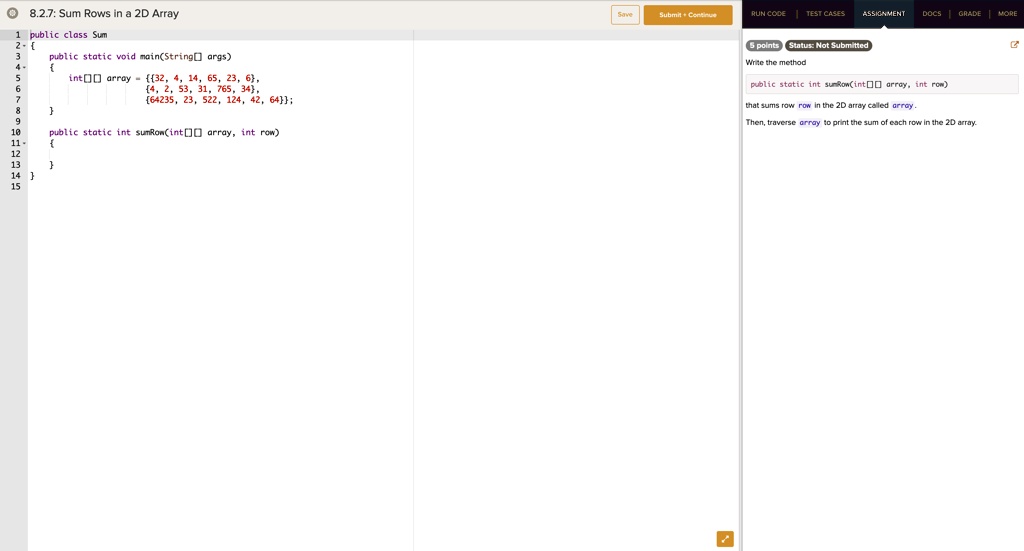Switch to the RUN CODE tab
Image resolution: width=1024 pixels, height=551 pixels.
tap(768, 14)
